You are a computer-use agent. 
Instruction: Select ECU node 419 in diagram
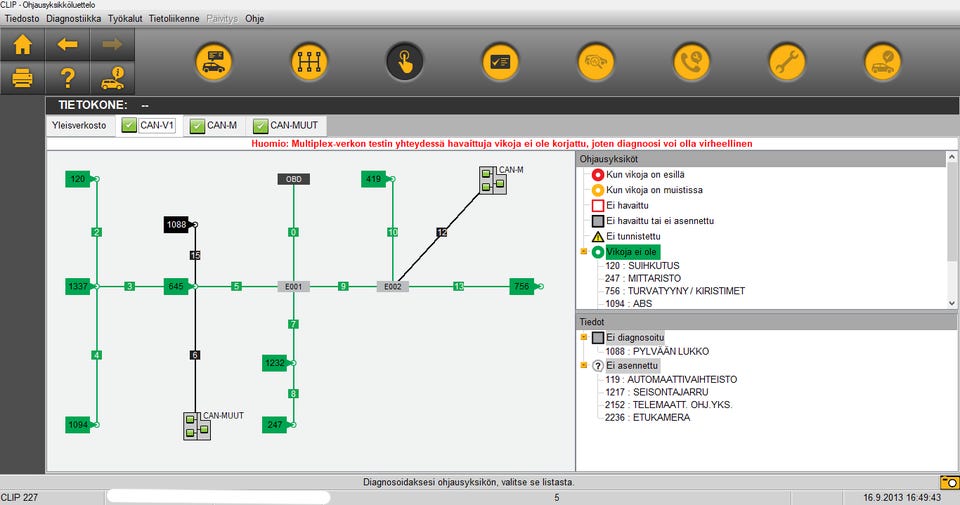[373, 179]
